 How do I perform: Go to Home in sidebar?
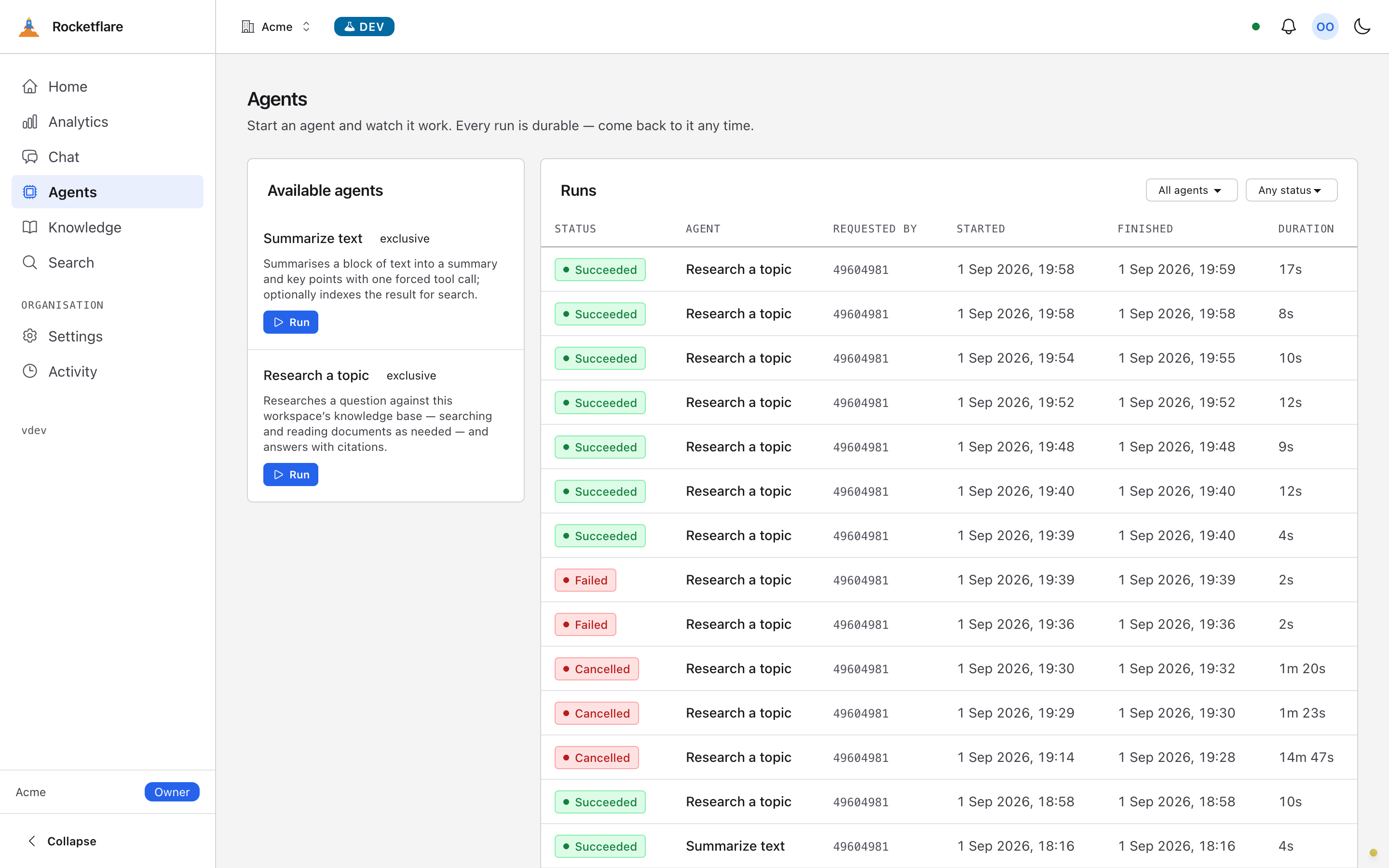tap(108, 87)
